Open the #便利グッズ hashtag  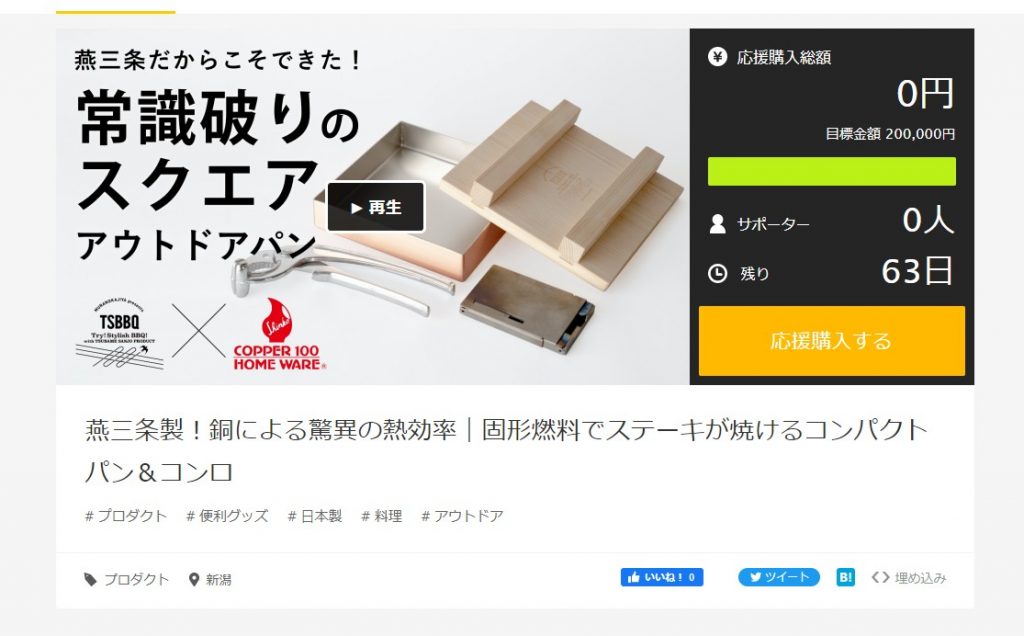pos(227,516)
